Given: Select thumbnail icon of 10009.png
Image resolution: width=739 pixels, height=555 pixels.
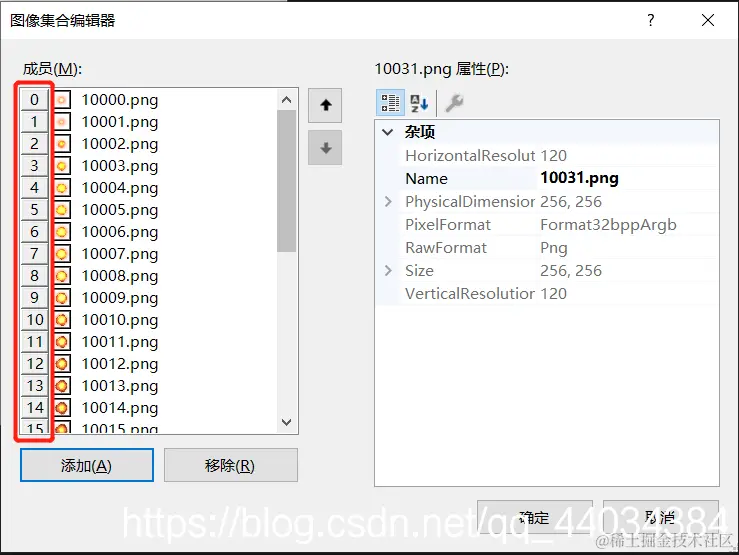Looking at the screenshot, I should pos(62,298).
